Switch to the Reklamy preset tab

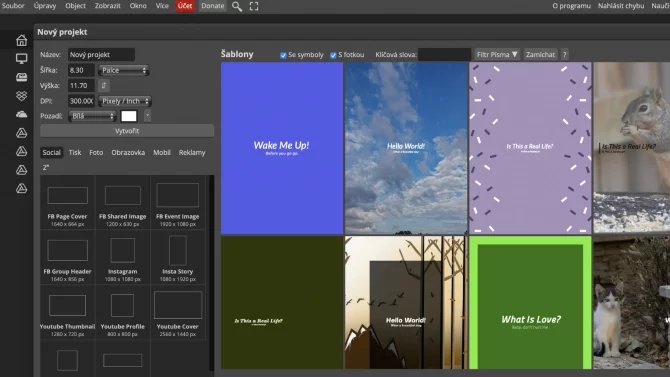pos(192,153)
